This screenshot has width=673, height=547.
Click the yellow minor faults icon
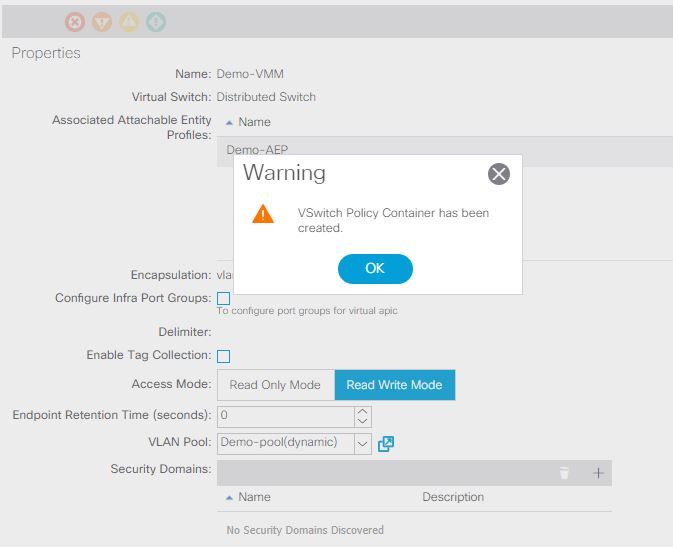129,21
